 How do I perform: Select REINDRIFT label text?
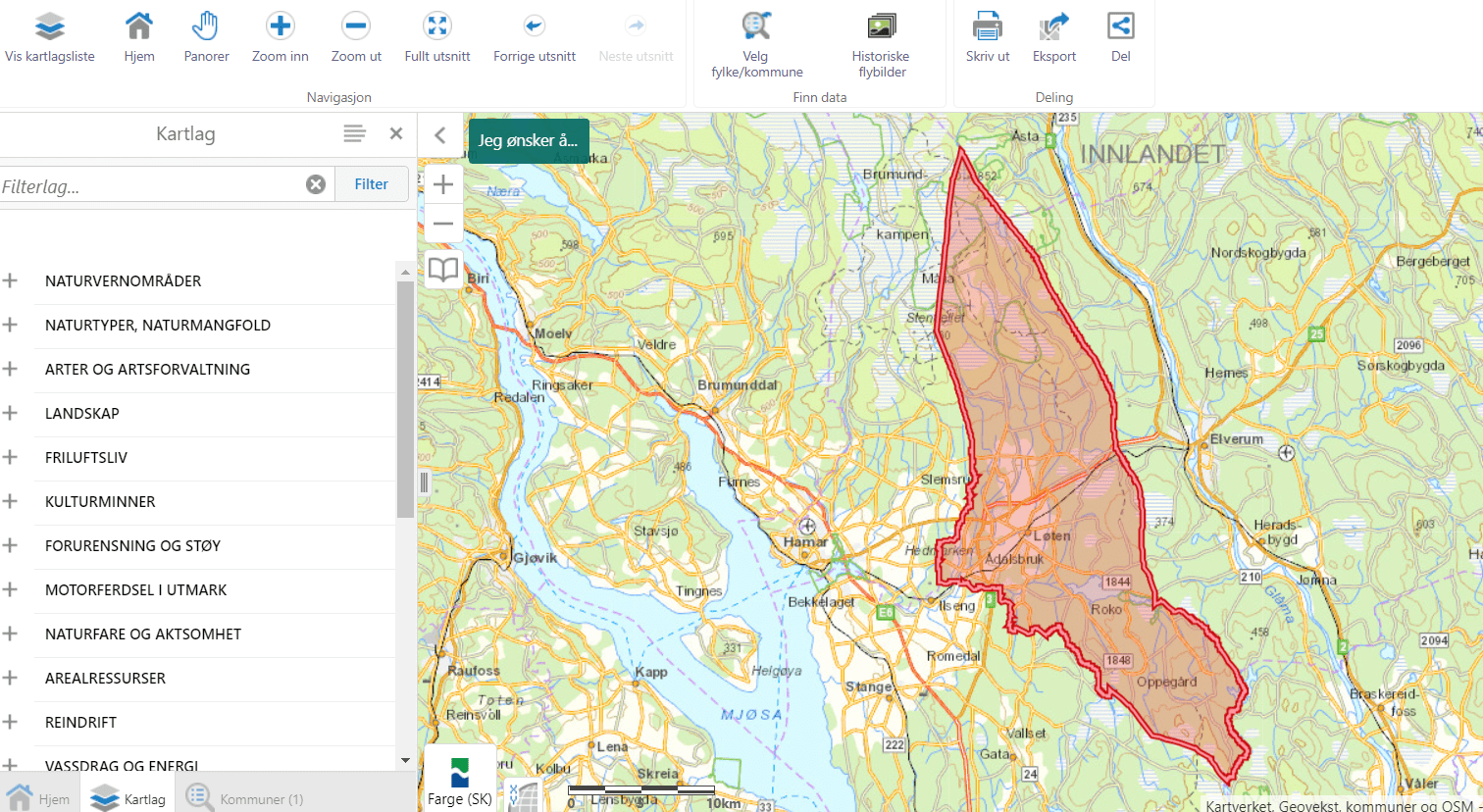(x=81, y=723)
